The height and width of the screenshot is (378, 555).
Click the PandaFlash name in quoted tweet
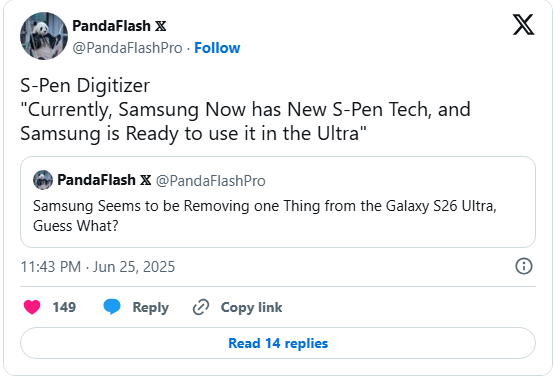pyautogui.click(x=96, y=180)
